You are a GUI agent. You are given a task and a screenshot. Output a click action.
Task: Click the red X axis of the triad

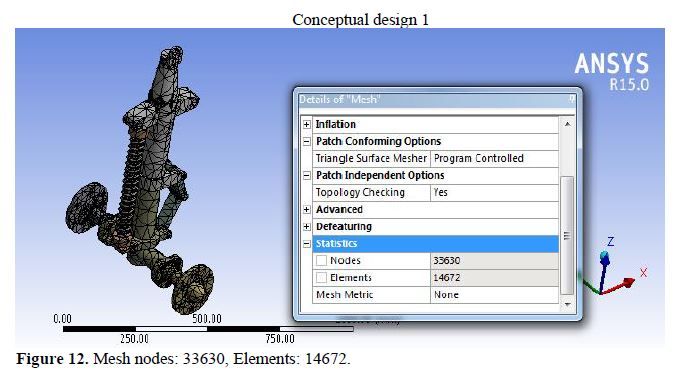coord(619,286)
